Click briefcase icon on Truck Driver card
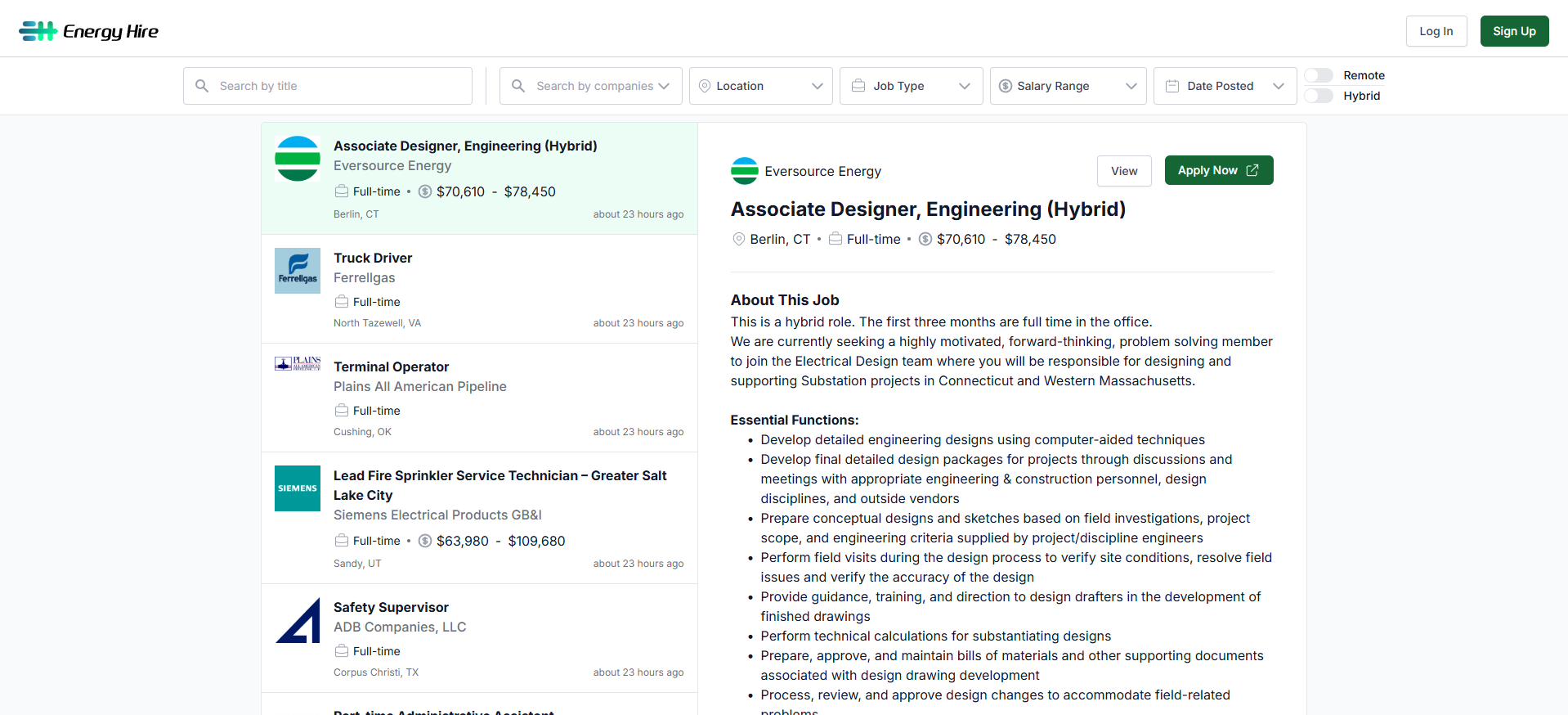The image size is (1568, 715). click(342, 302)
